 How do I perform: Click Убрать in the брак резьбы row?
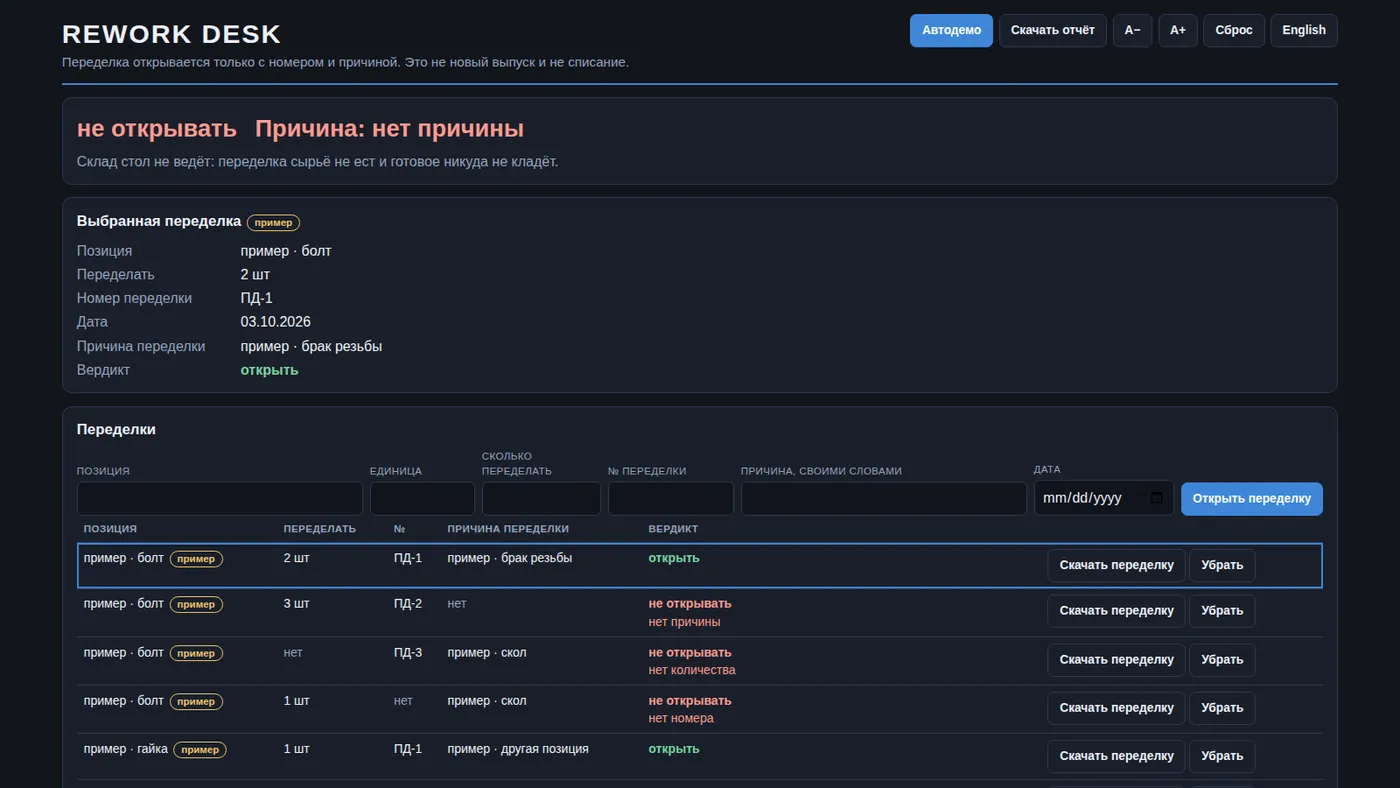coord(1222,565)
